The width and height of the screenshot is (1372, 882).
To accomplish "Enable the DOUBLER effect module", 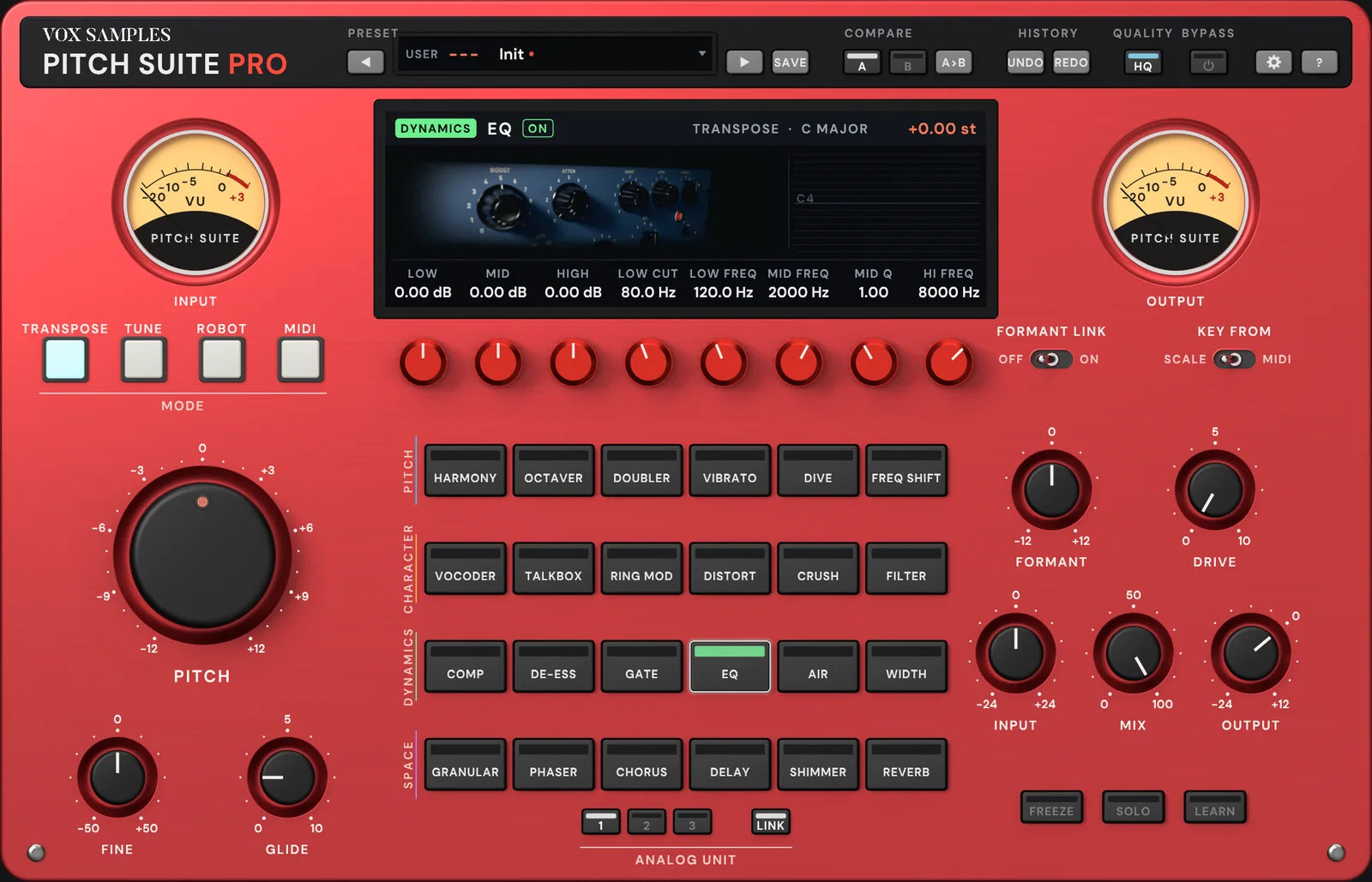I will coord(641,470).
